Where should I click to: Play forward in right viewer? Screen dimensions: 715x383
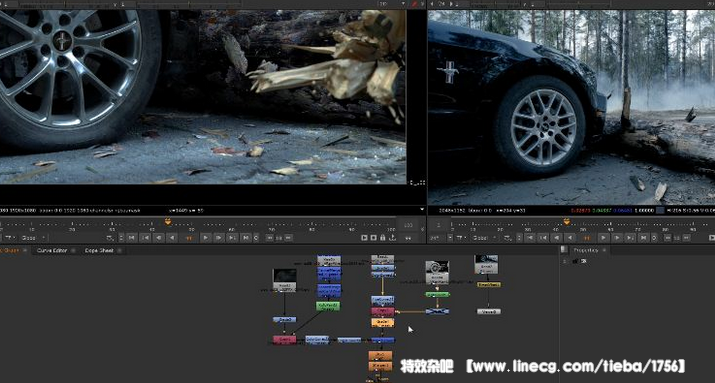coord(603,238)
